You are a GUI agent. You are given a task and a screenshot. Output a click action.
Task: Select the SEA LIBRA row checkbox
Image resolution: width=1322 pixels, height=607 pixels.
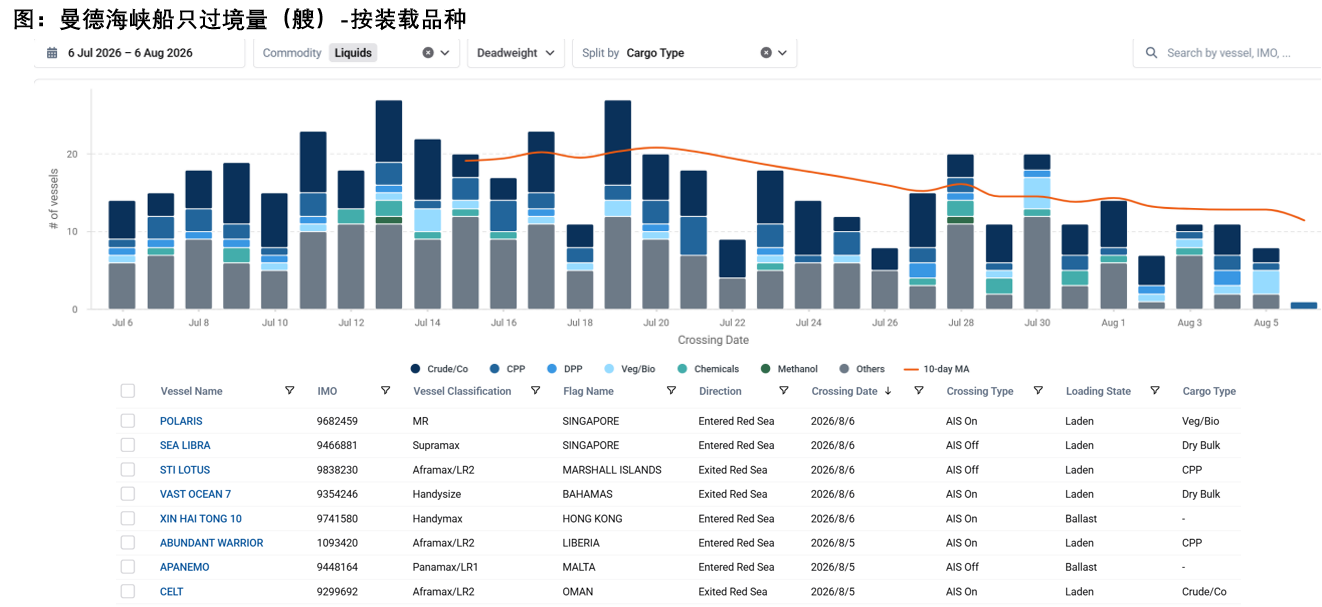tap(127, 445)
